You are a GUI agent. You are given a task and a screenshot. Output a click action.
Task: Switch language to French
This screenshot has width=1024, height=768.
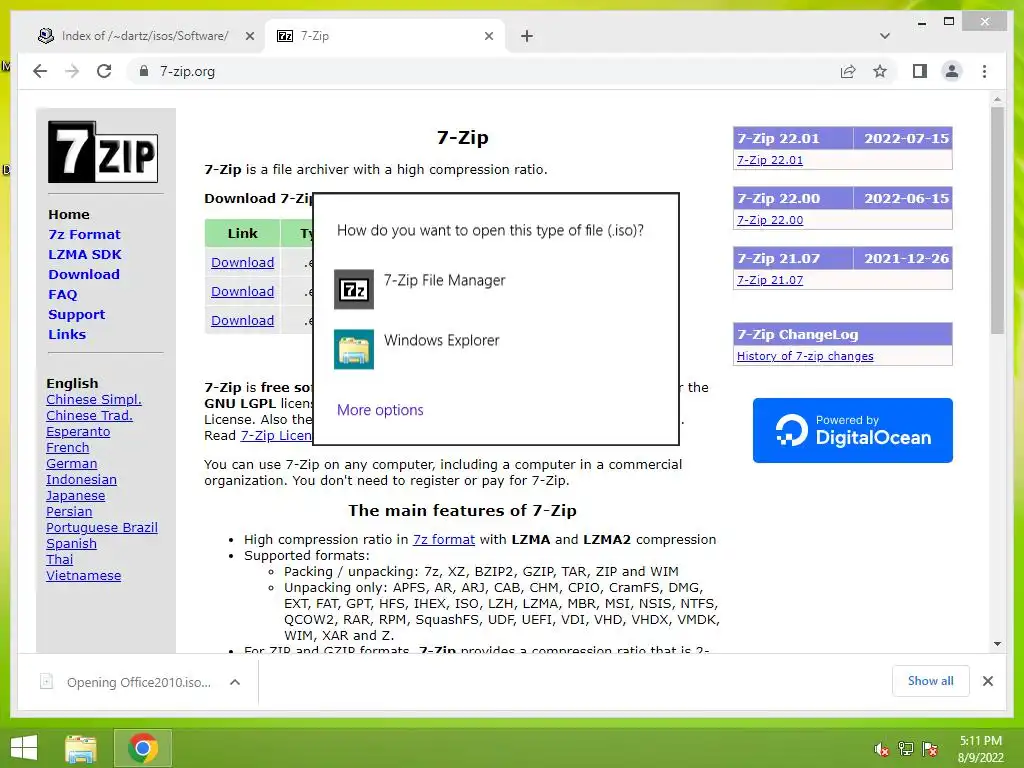pos(67,447)
